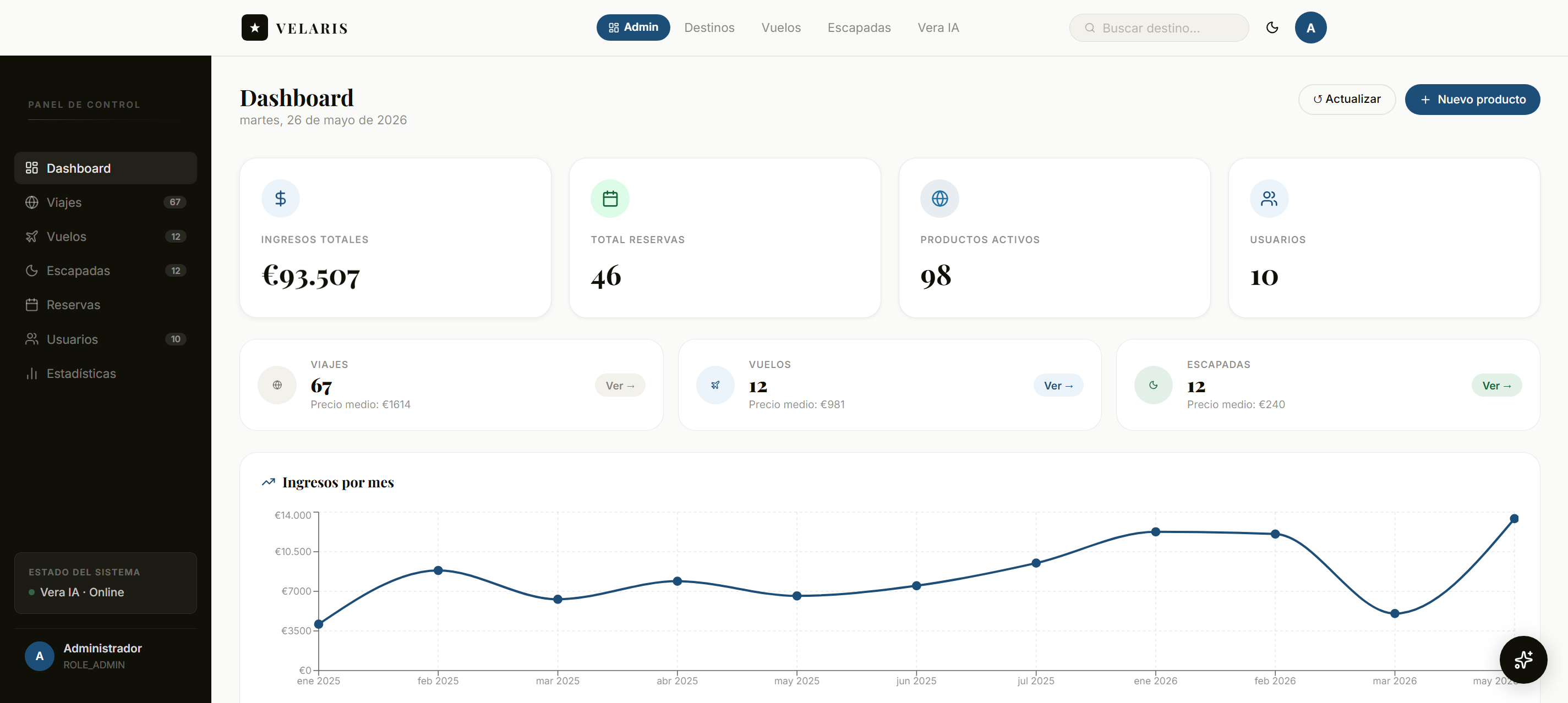The image size is (1568, 703).
Task: Click the trend icon beside Ingresos por mes
Action: coord(269,482)
